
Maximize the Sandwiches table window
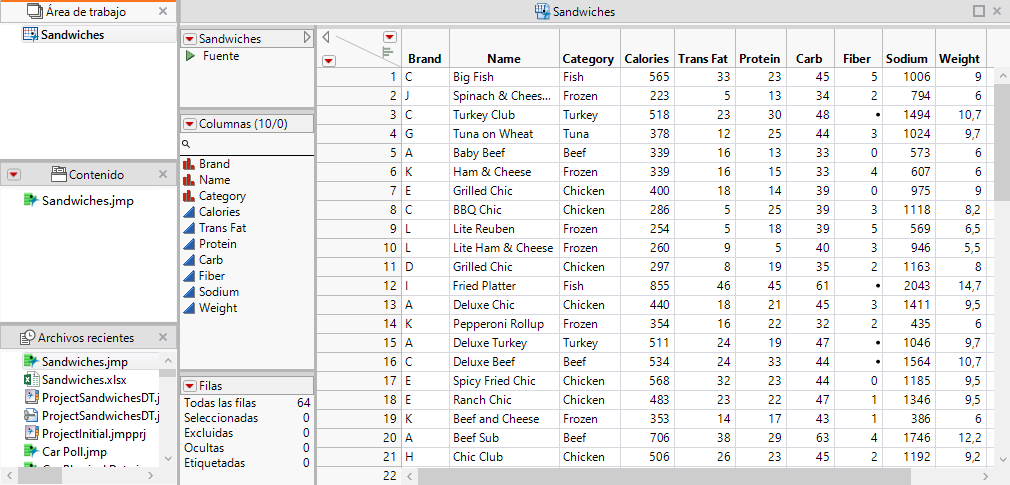click(x=978, y=12)
